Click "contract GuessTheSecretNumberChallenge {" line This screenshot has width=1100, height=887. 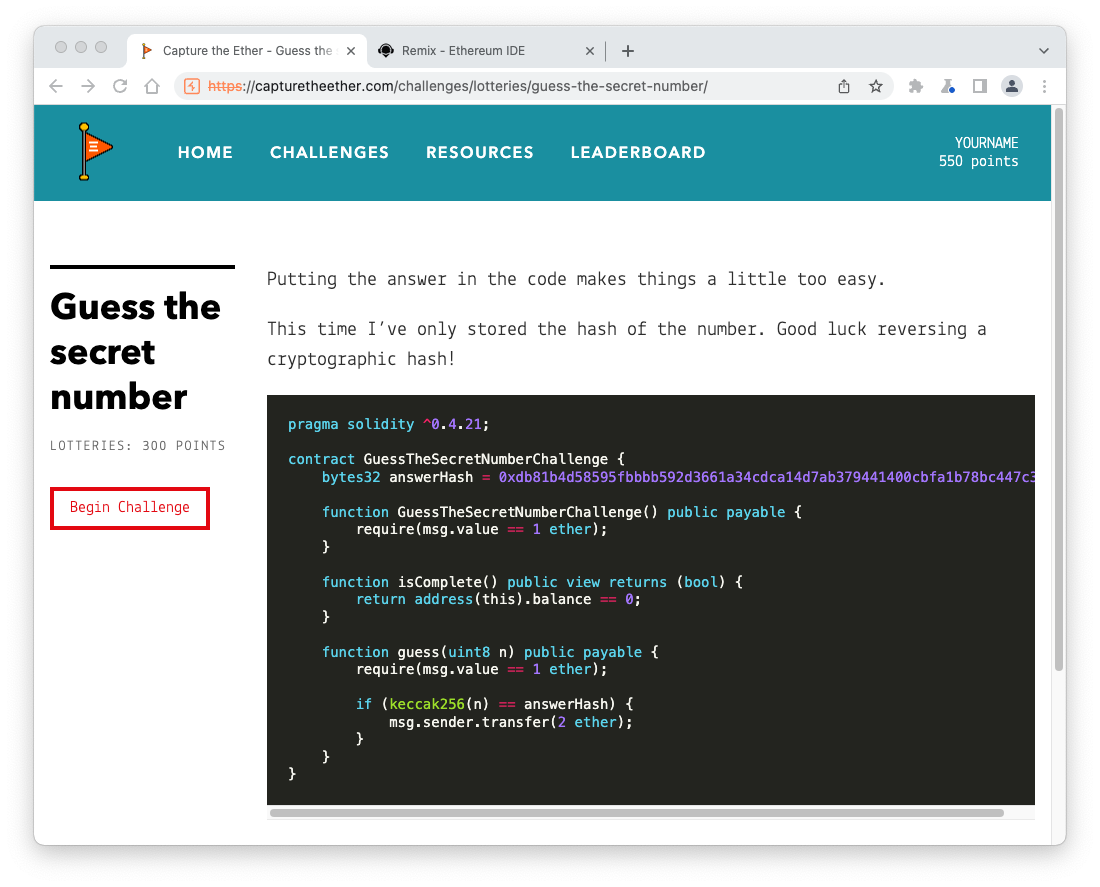pos(456,459)
